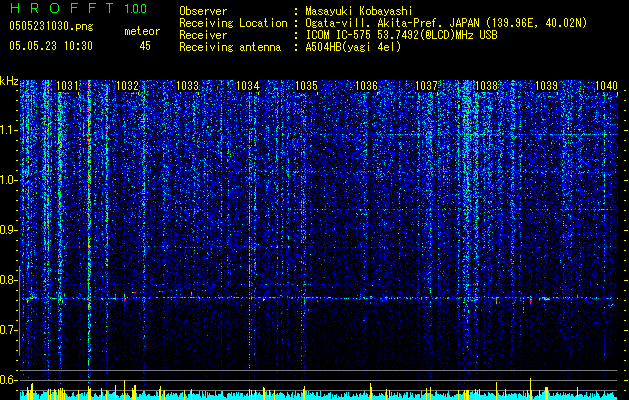Image resolution: width=629 pixels, height=400 pixels.
Task: Click the 0.7 frequency axis label
Action: [9, 330]
